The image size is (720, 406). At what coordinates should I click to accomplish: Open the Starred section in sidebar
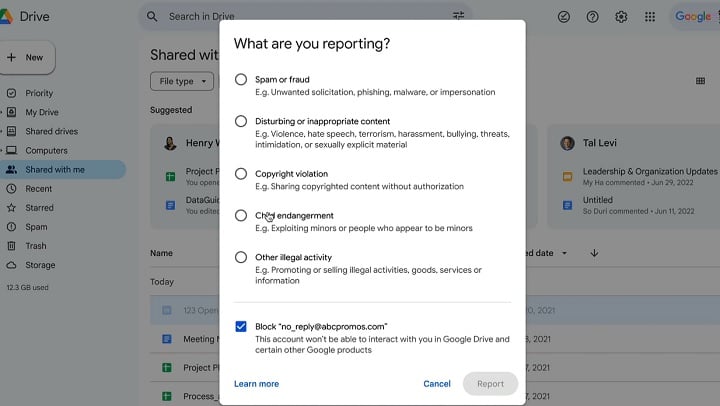pyautogui.click(x=39, y=208)
